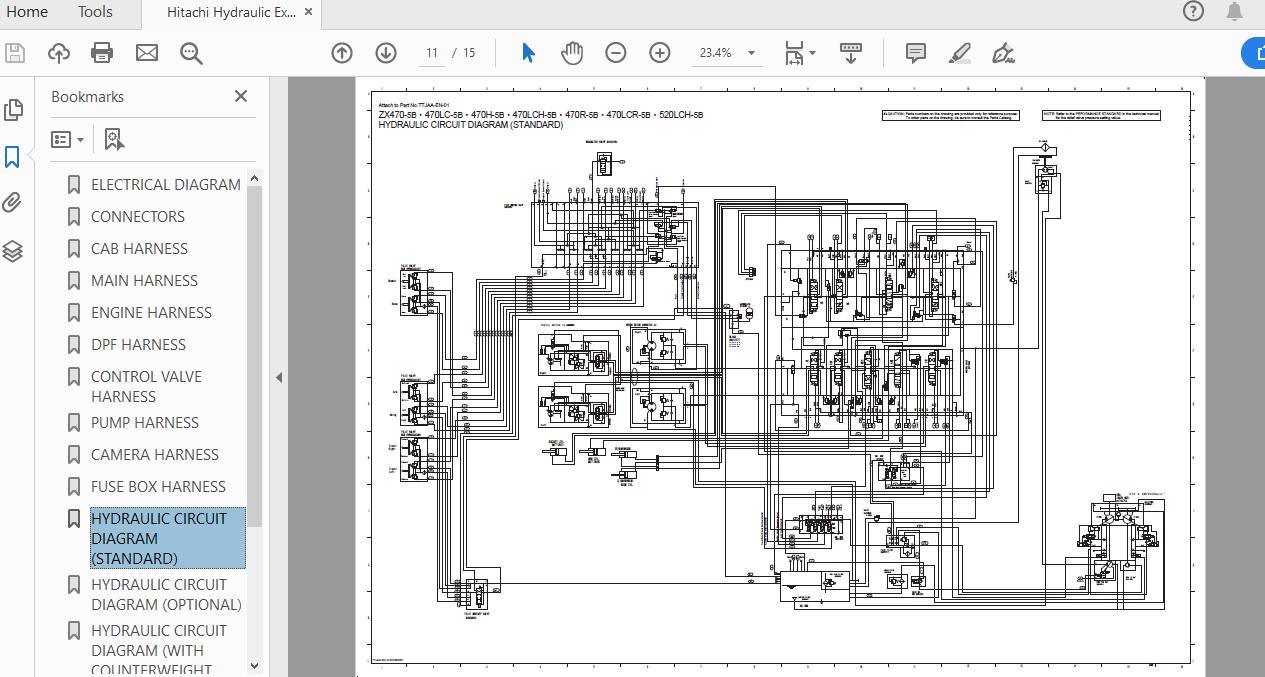Click bookmarks scrollbar up arrow
Image resolution: width=1265 pixels, height=677 pixels.
(x=254, y=178)
